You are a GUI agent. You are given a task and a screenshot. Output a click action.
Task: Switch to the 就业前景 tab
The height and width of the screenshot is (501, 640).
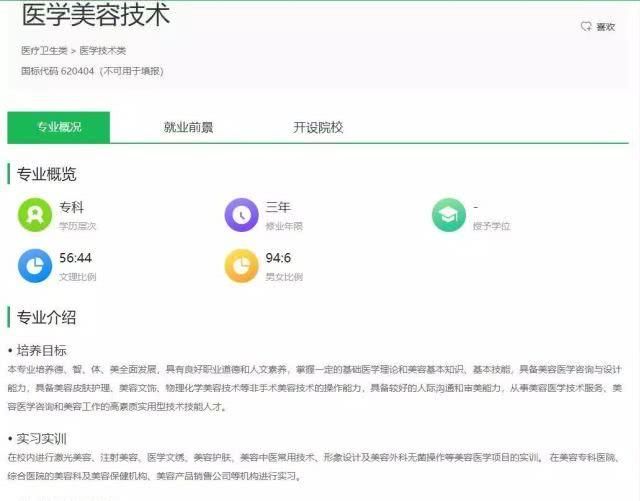click(x=188, y=127)
